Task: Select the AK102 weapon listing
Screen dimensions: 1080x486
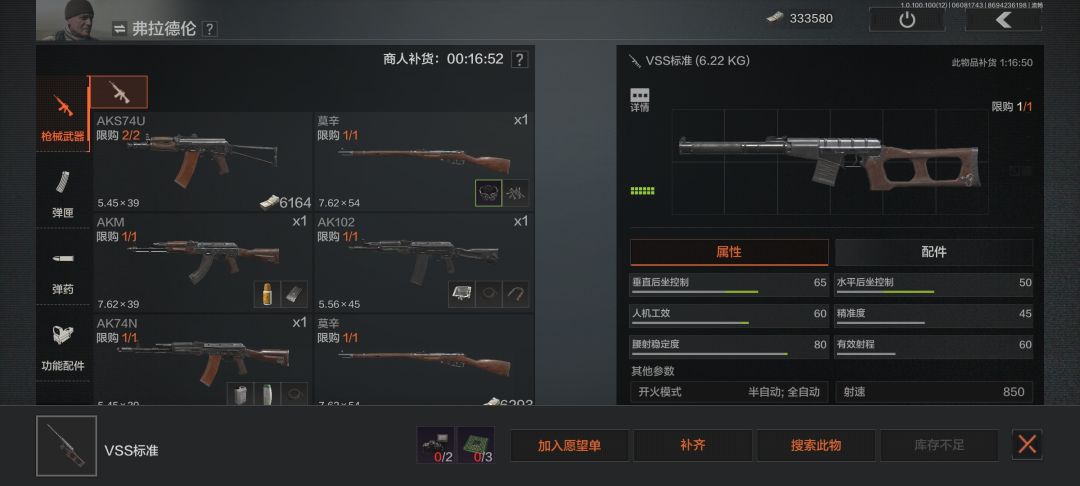Action: (x=424, y=263)
